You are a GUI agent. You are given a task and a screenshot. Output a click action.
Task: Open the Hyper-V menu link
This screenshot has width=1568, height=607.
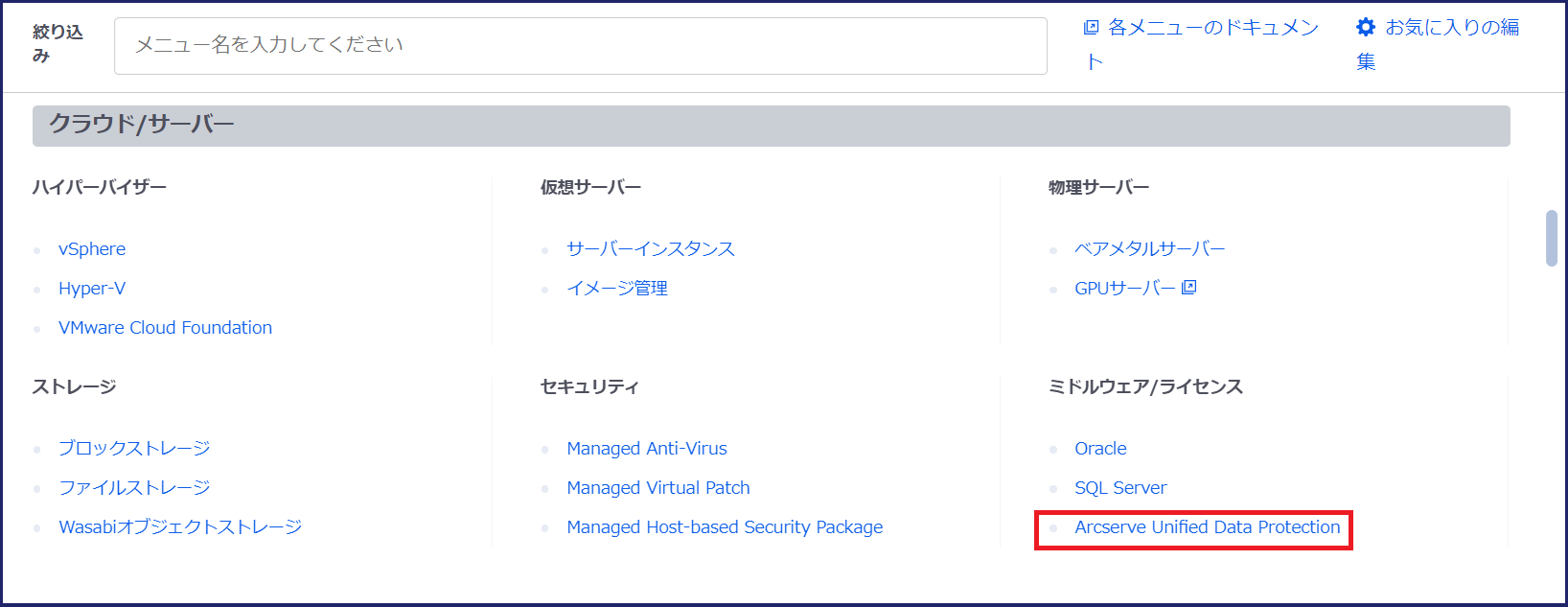point(92,289)
